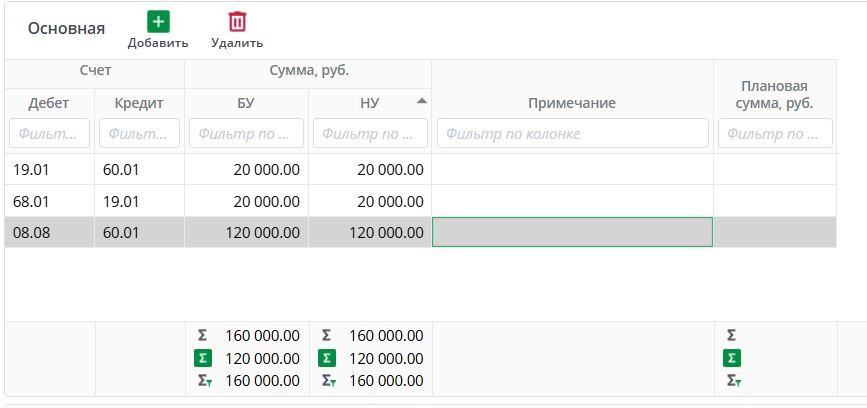Select the row with debit 68.01
The image size is (867, 408).
click(49, 201)
